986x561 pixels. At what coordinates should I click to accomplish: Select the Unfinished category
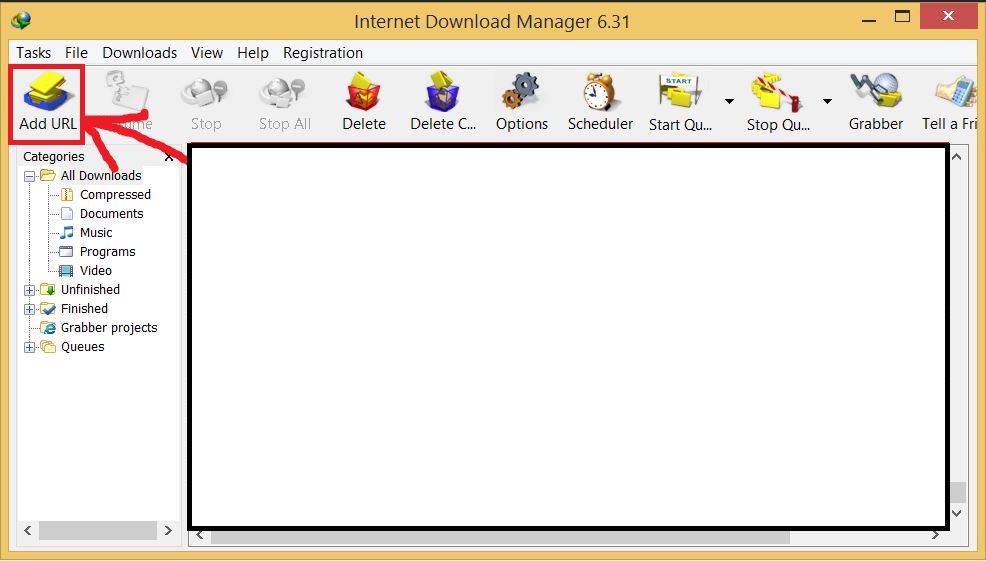(90, 289)
